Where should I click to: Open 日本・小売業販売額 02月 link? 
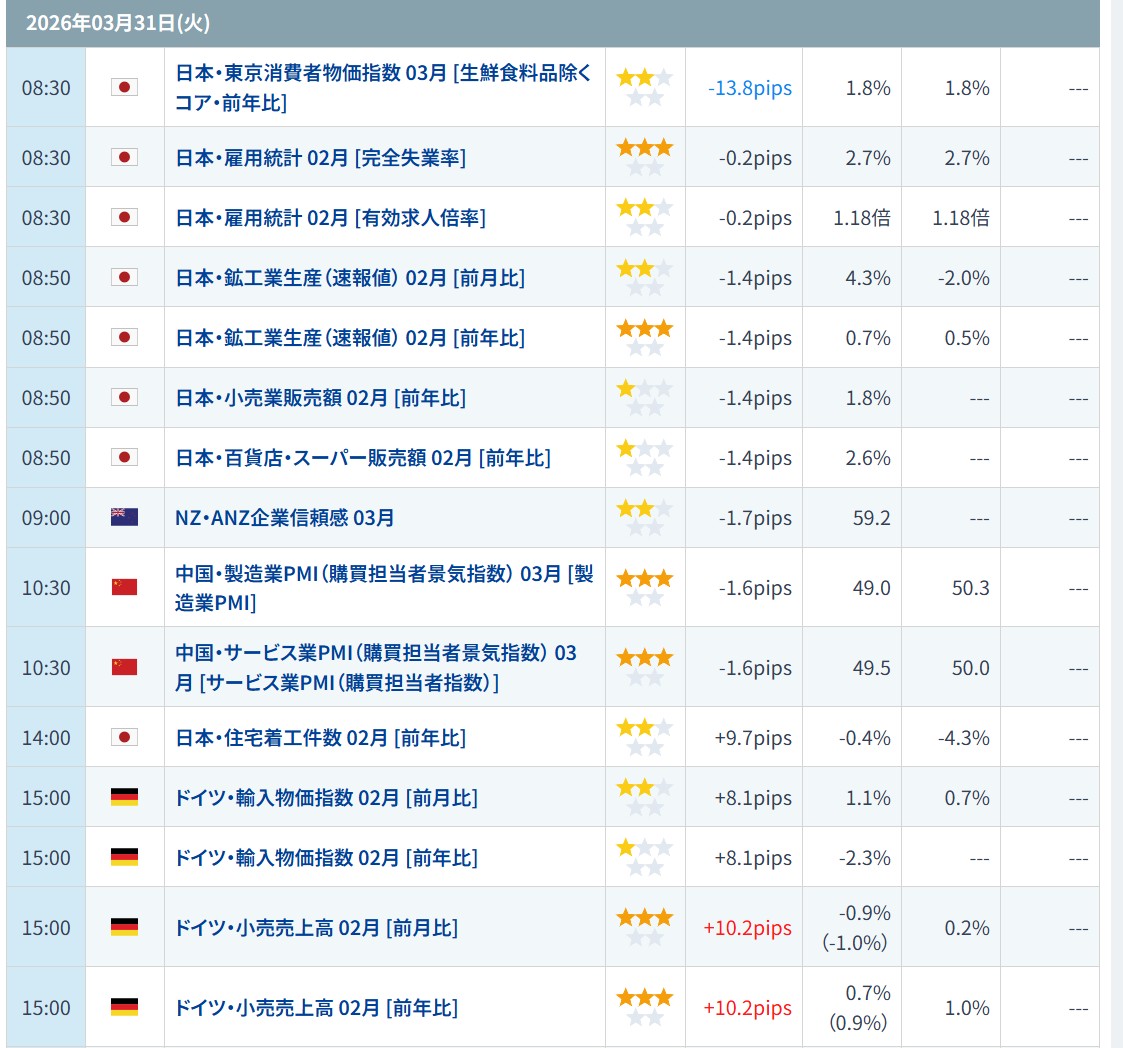[x=320, y=397]
